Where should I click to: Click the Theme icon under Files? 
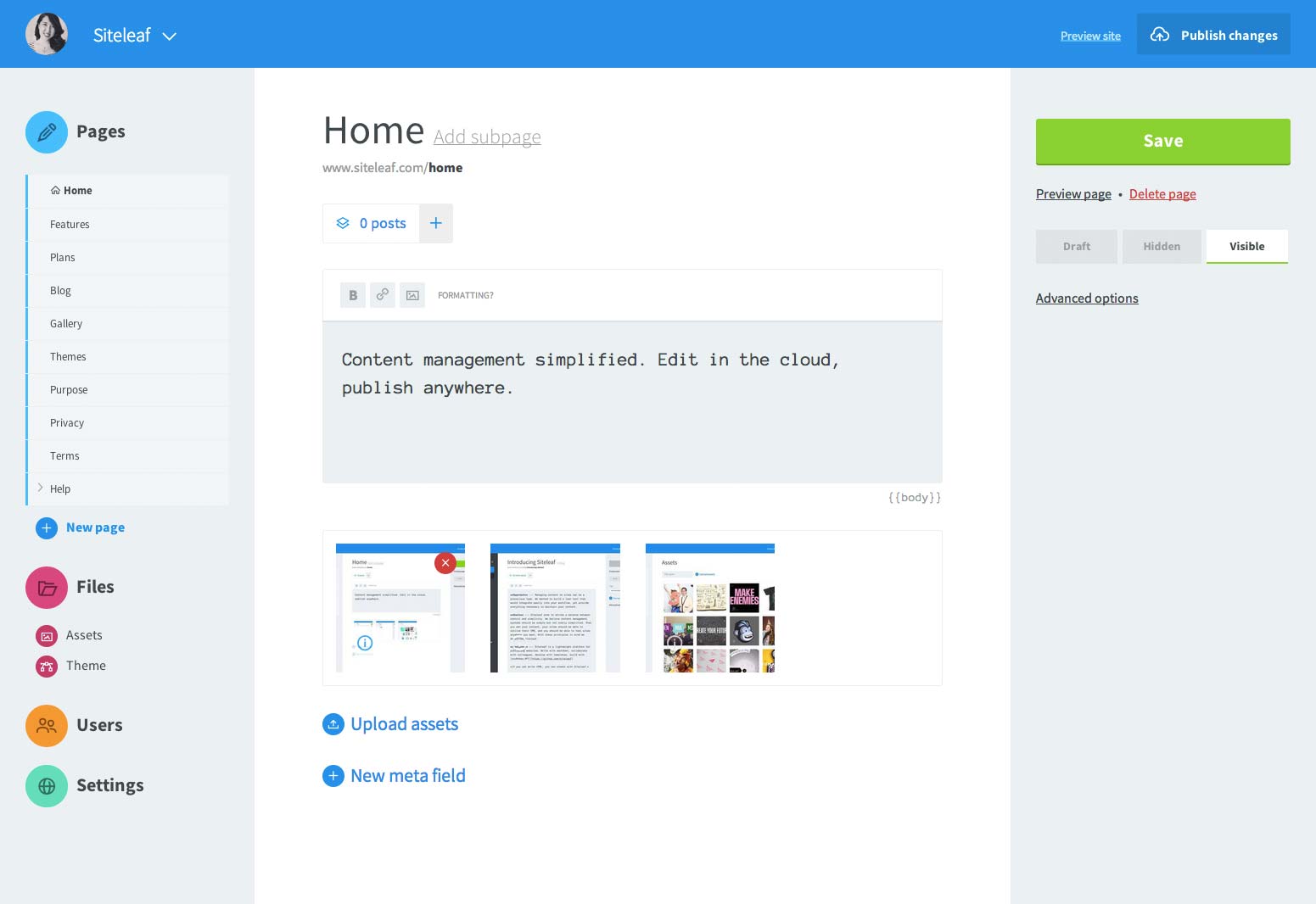click(x=47, y=667)
